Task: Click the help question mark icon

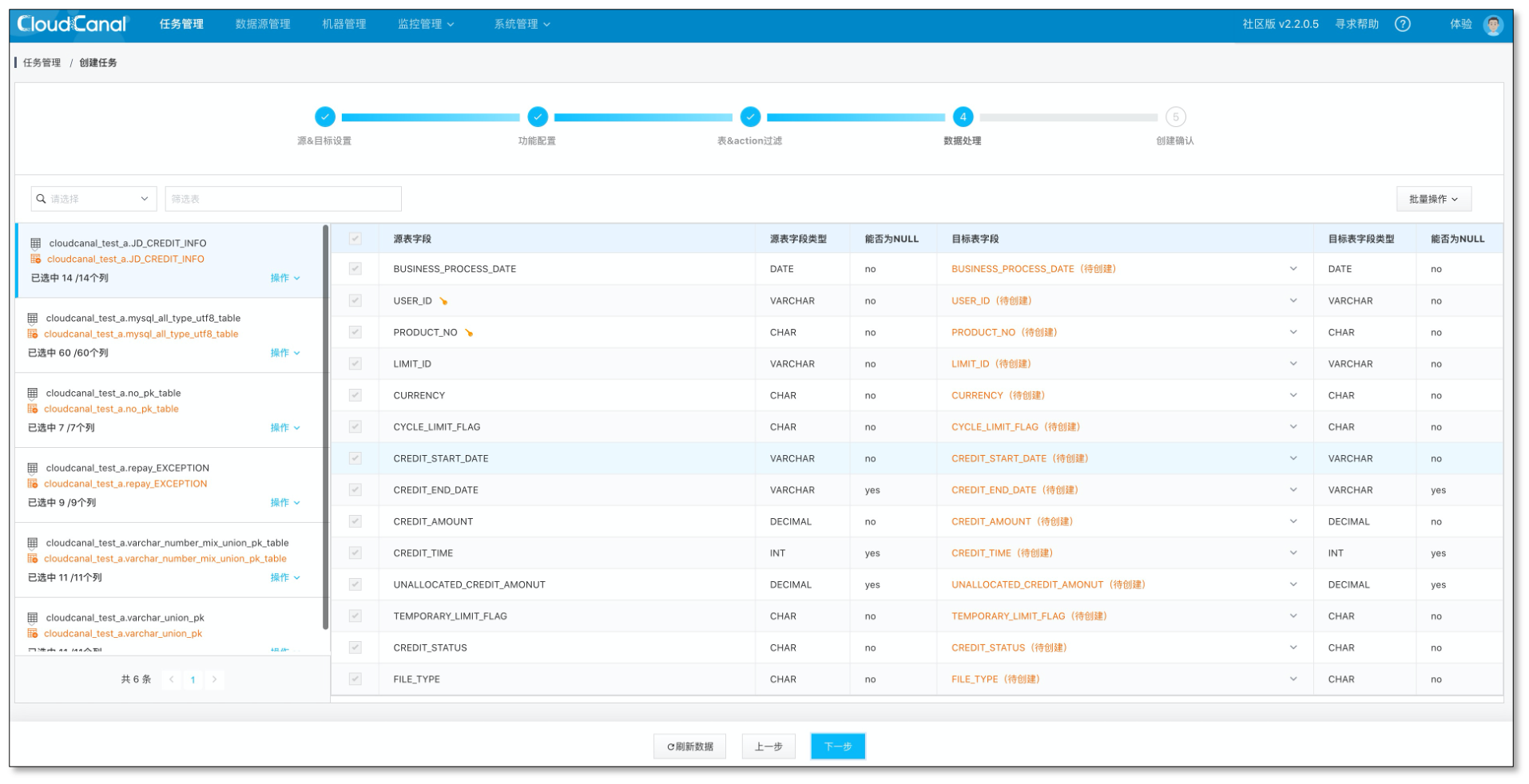Action: pyautogui.click(x=1402, y=24)
